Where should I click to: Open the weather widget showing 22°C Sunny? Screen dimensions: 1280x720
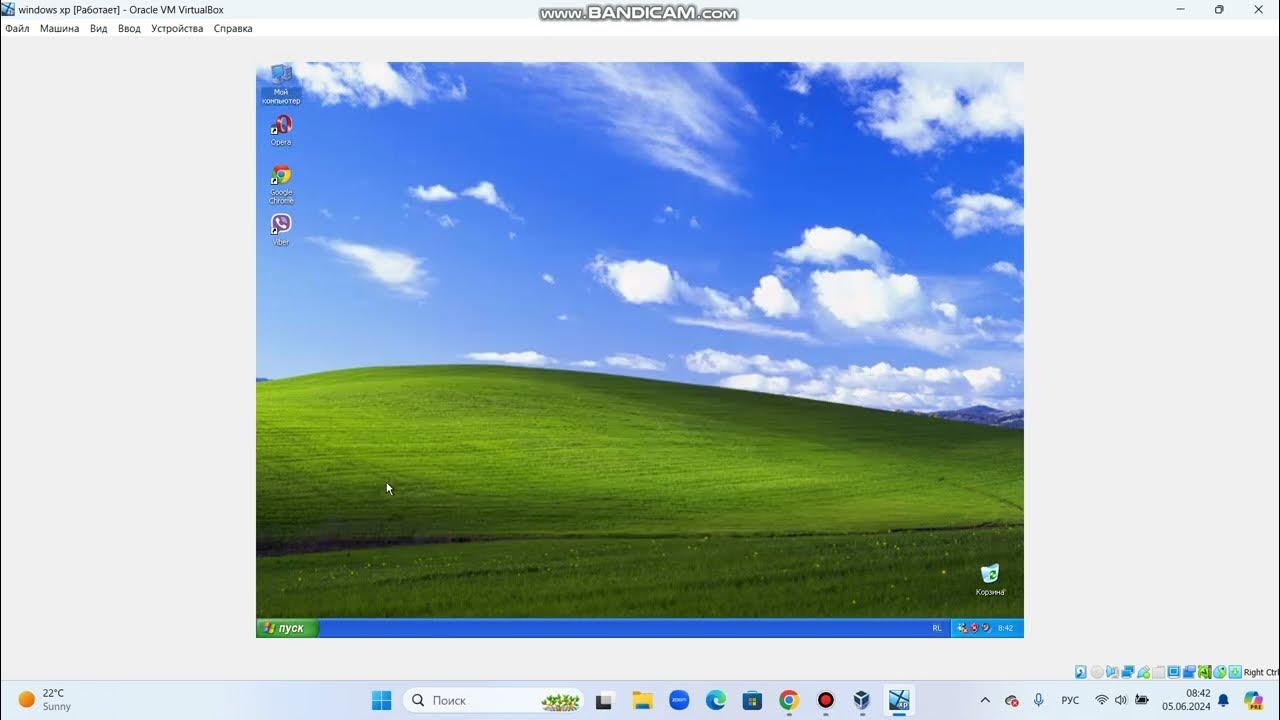click(45, 700)
